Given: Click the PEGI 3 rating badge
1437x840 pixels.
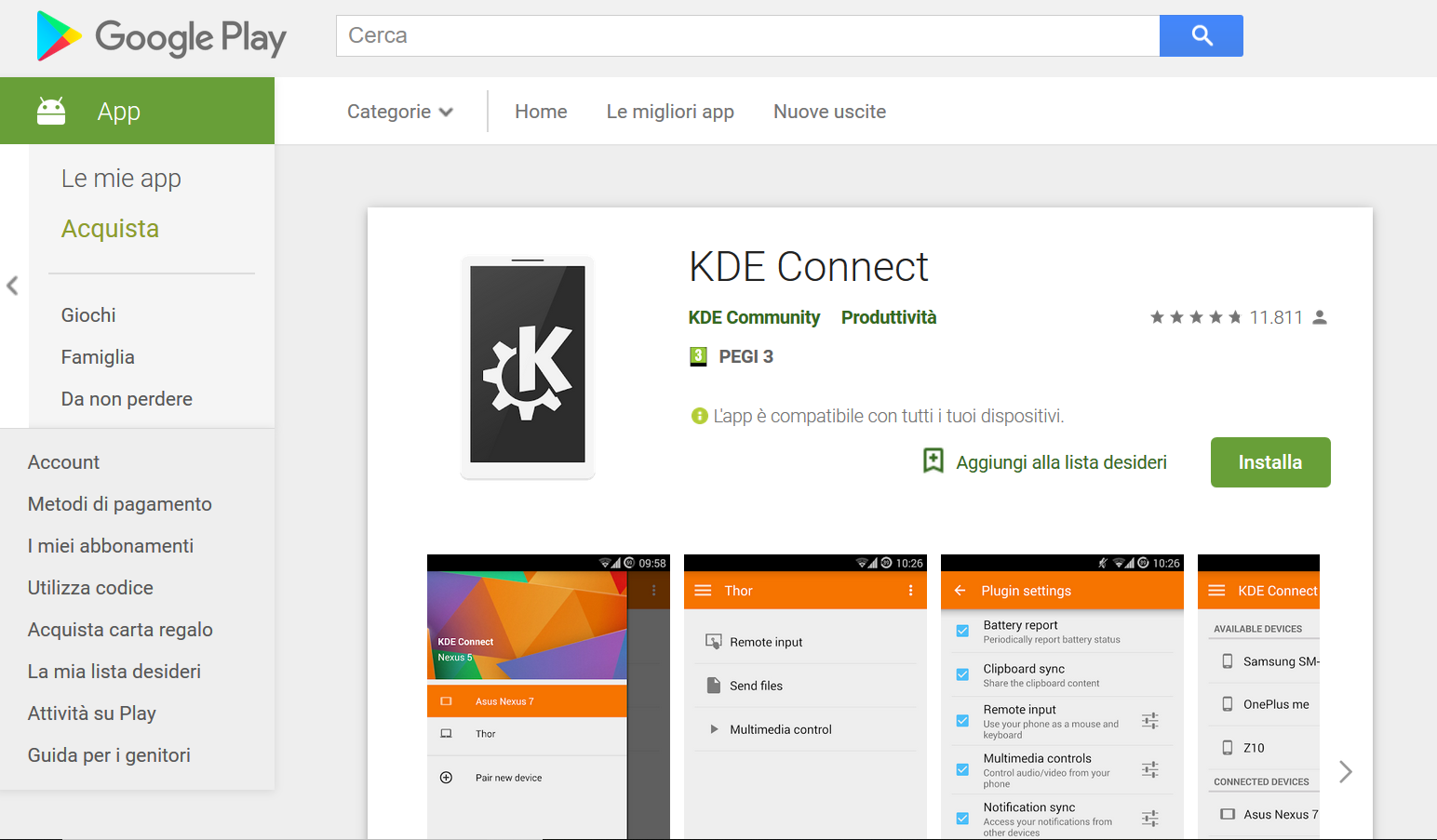Looking at the screenshot, I should [698, 356].
